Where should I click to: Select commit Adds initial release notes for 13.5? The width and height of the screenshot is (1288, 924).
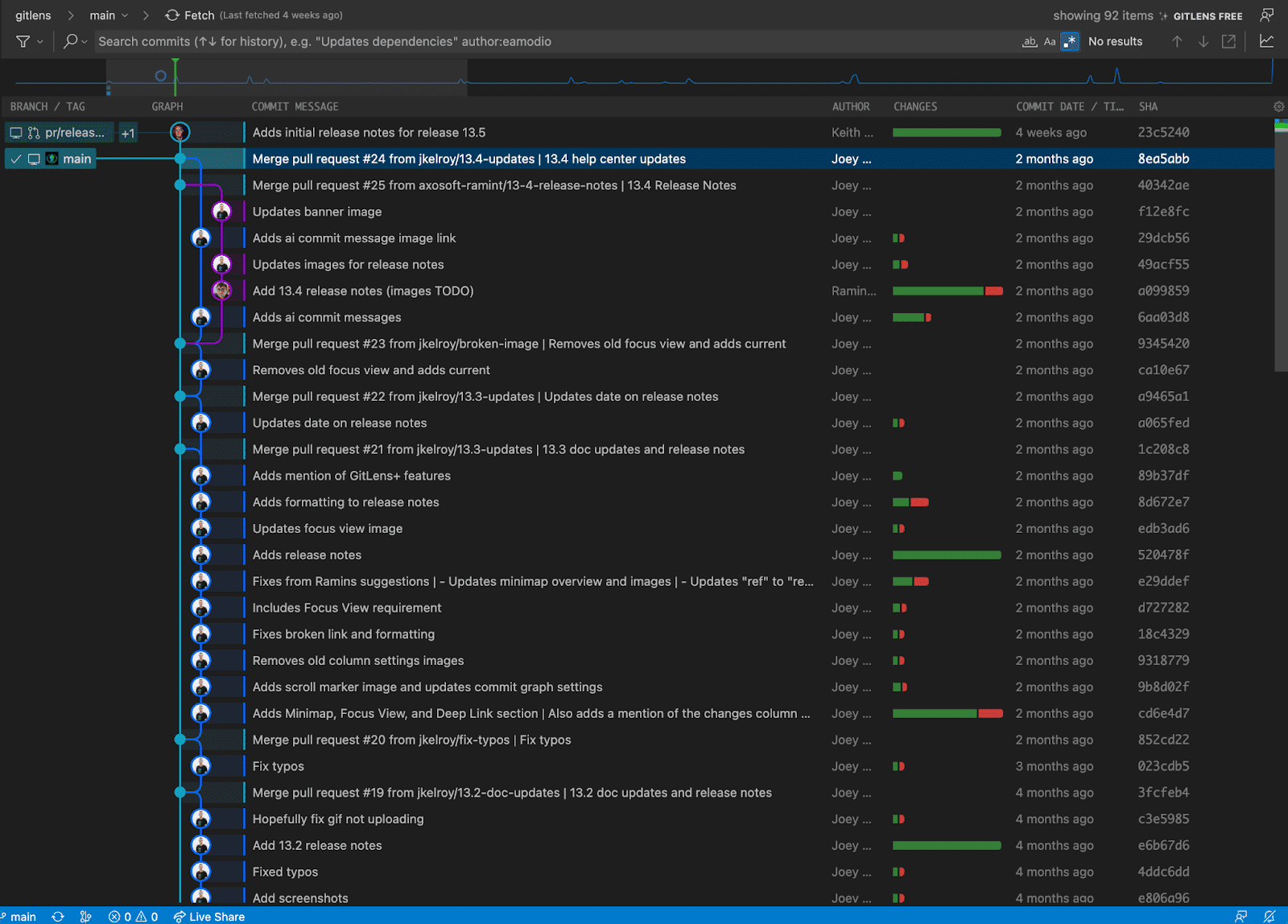(369, 132)
